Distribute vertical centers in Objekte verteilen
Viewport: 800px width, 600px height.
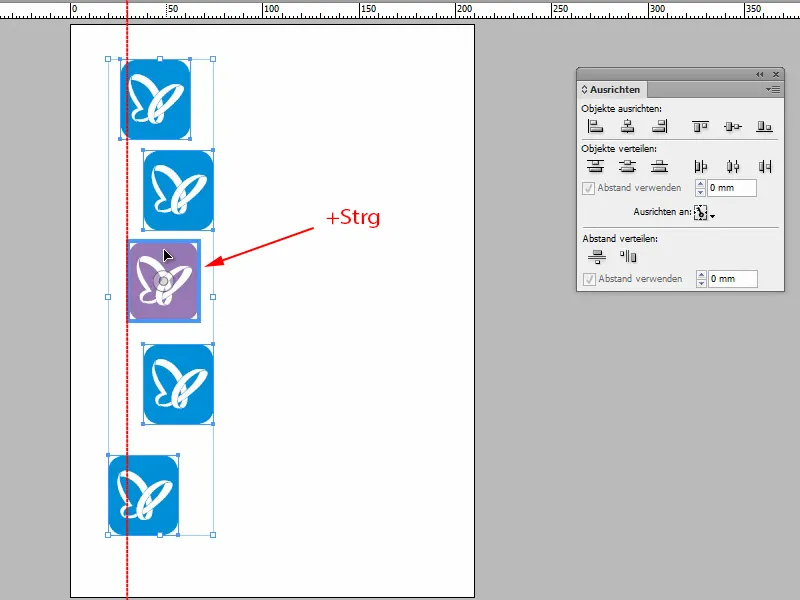point(628,166)
